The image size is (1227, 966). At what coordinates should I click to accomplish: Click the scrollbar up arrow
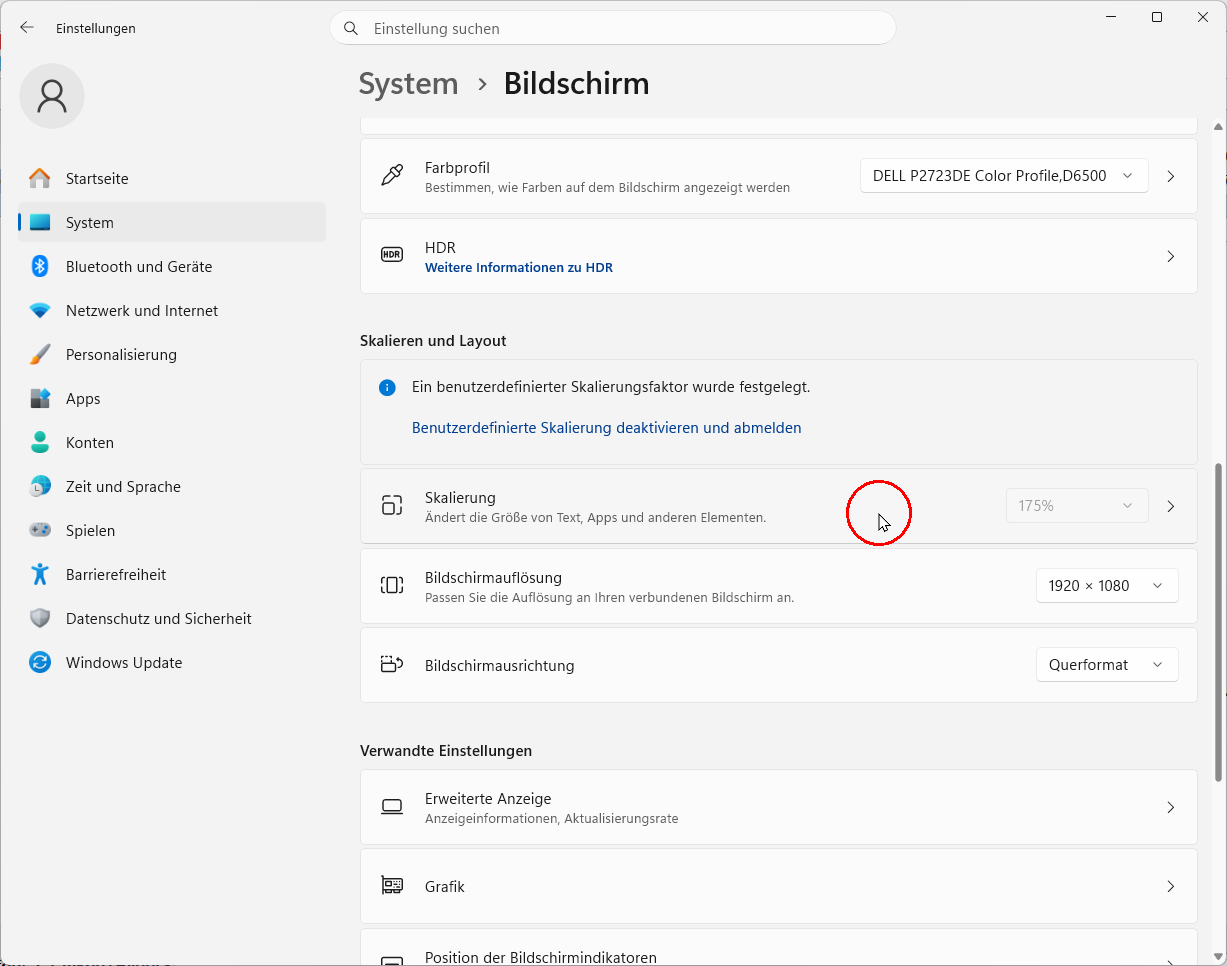(1218, 127)
